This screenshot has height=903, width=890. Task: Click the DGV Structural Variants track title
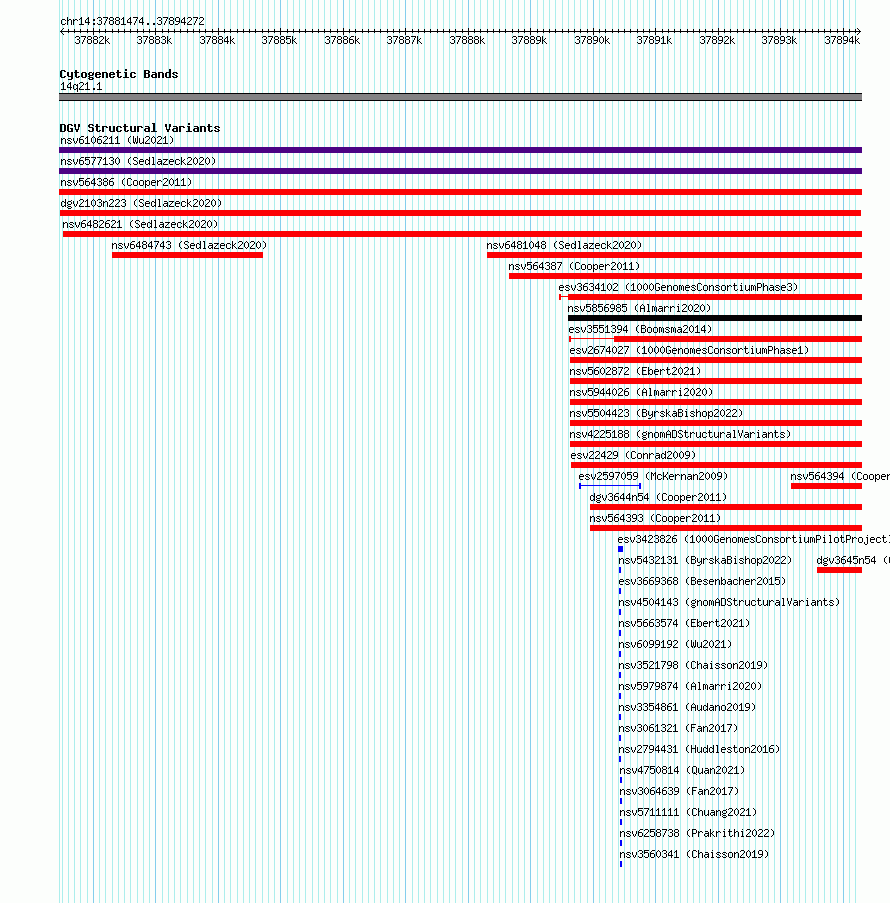click(x=140, y=128)
